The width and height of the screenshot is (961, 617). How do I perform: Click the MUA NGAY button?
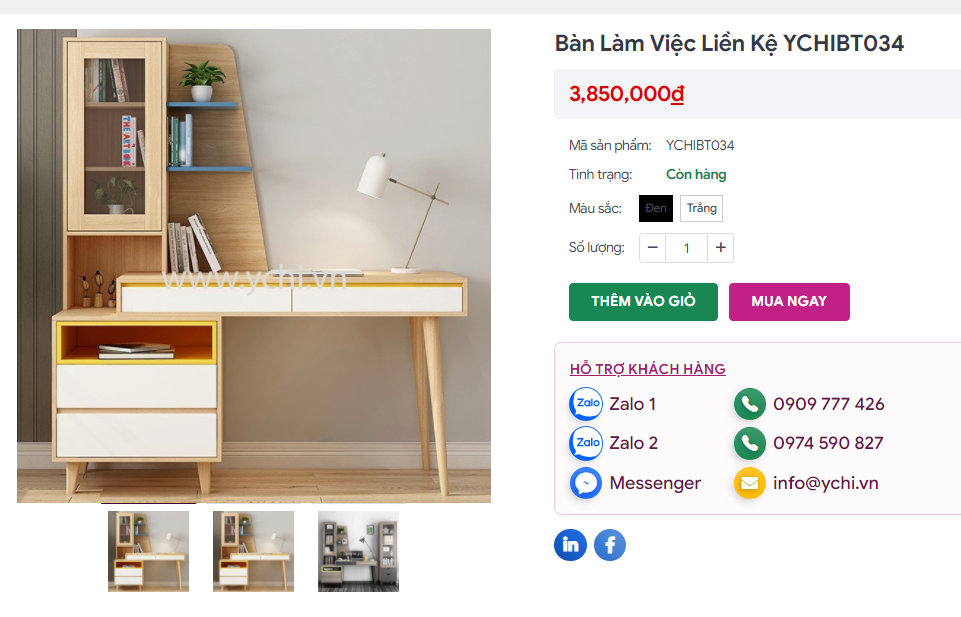[789, 301]
